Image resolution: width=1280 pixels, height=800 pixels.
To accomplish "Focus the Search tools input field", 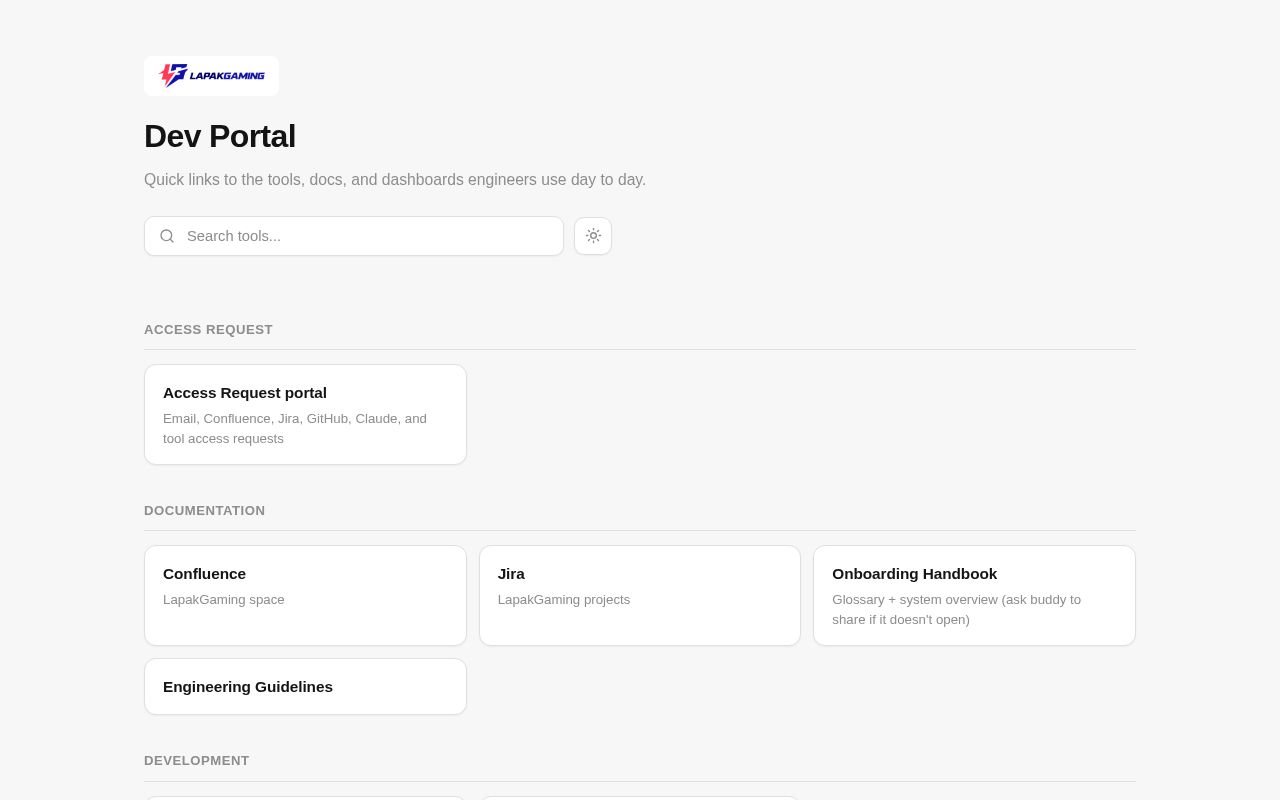I will [x=354, y=236].
